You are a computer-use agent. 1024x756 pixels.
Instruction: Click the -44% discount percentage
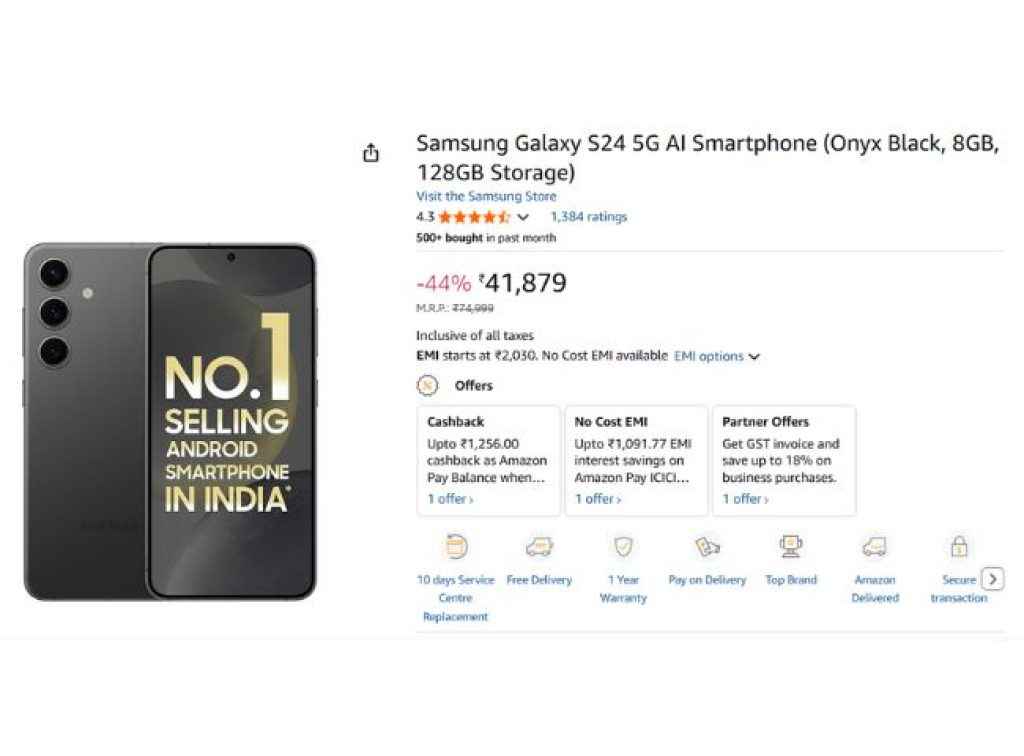pyautogui.click(x=444, y=284)
